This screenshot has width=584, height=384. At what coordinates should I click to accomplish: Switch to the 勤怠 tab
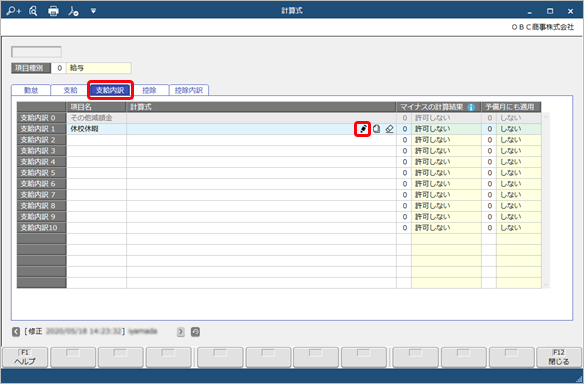pyautogui.click(x=31, y=90)
